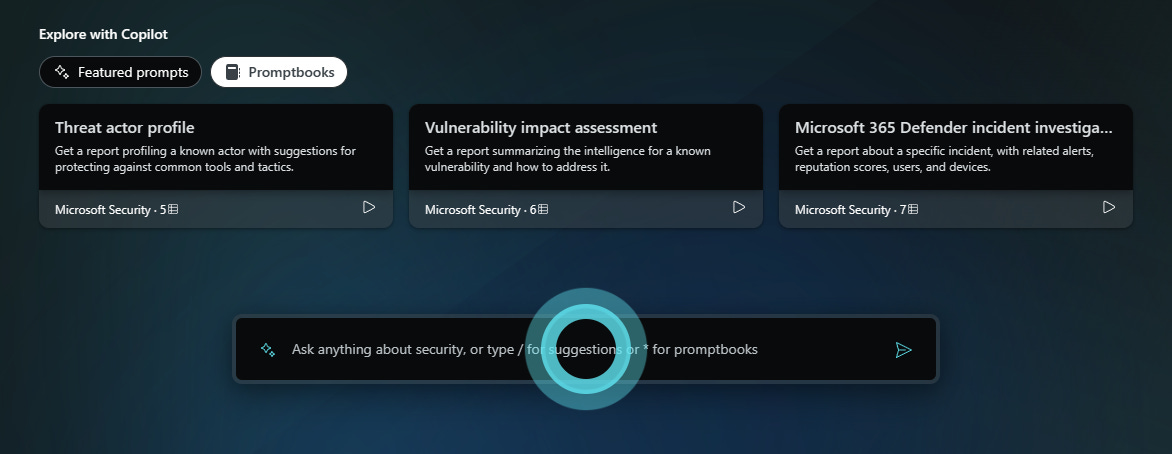Run the Vulnerability impact assessment promptbook
Screen dimensions: 1172x454
738,207
